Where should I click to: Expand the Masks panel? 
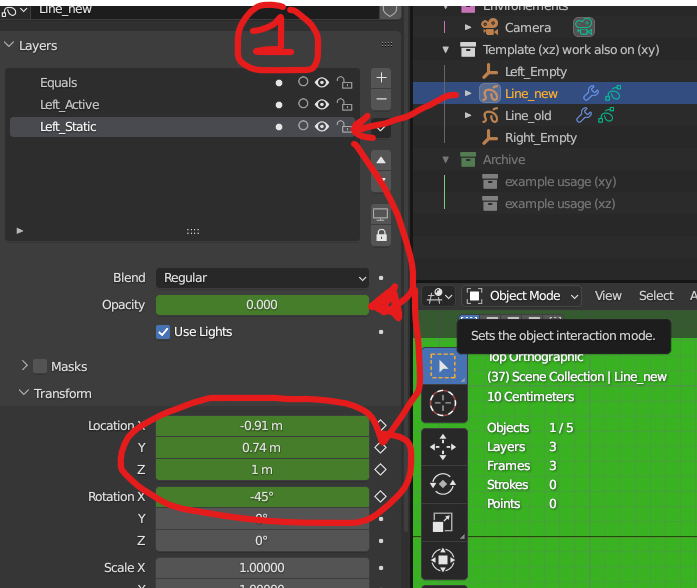click(x=24, y=366)
